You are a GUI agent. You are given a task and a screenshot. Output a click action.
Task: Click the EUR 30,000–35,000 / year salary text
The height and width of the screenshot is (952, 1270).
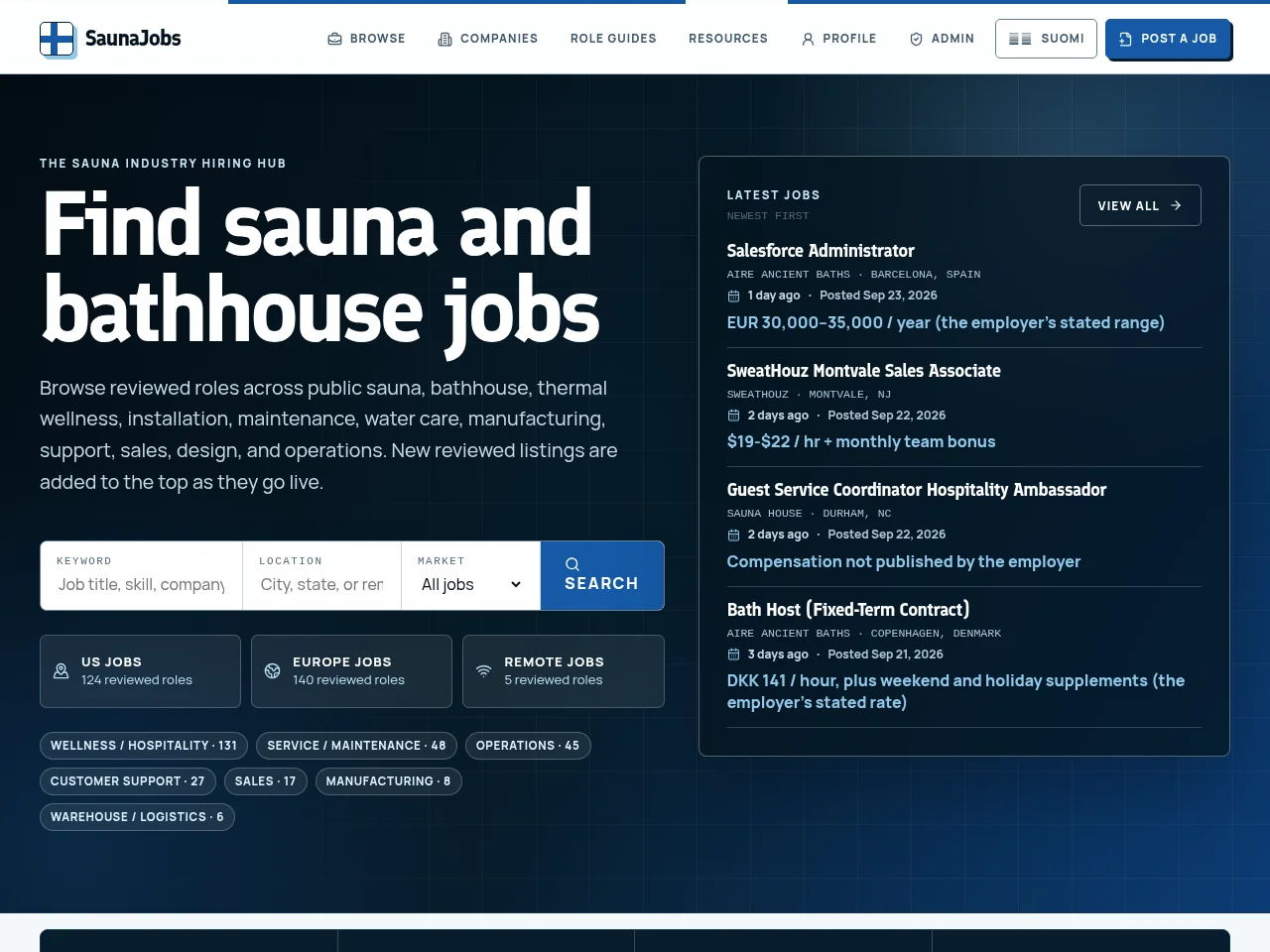point(946,322)
